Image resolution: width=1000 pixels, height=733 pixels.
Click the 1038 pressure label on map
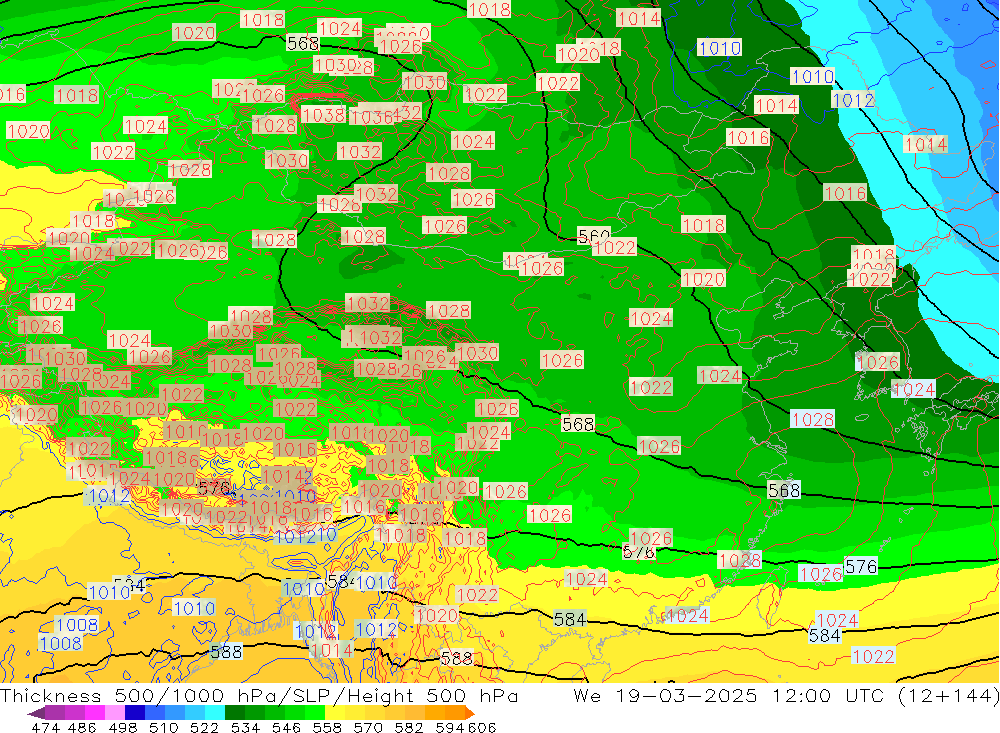coord(323,115)
